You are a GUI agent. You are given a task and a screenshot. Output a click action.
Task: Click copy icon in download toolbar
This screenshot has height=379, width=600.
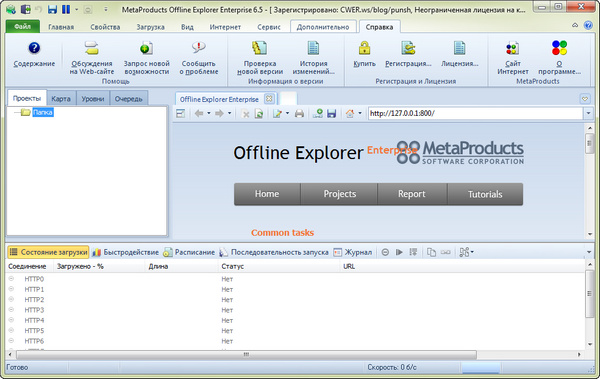coord(431,252)
